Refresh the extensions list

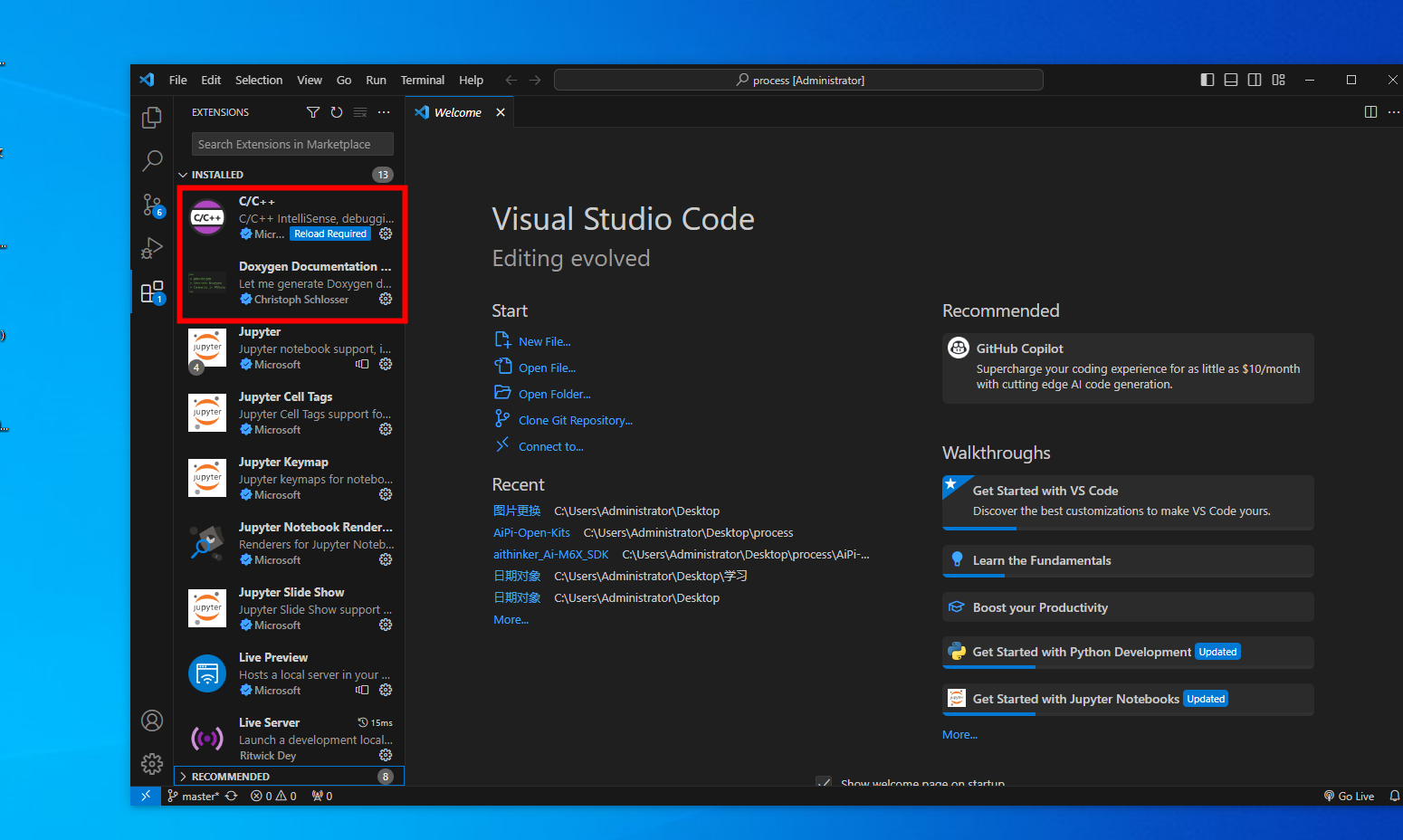click(x=337, y=112)
